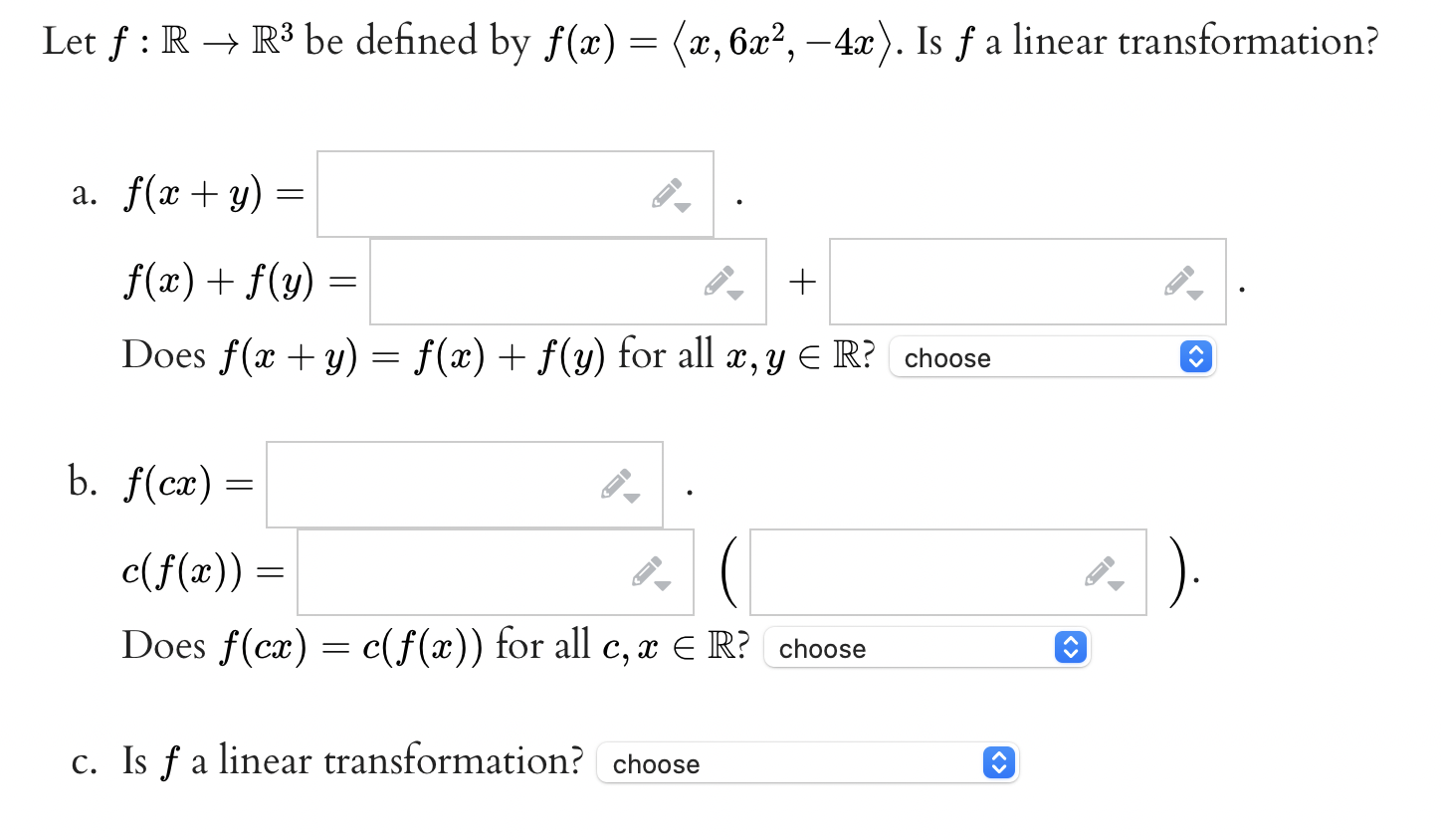Expand the palette triangle in the c(f(x)) box

[662, 584]
